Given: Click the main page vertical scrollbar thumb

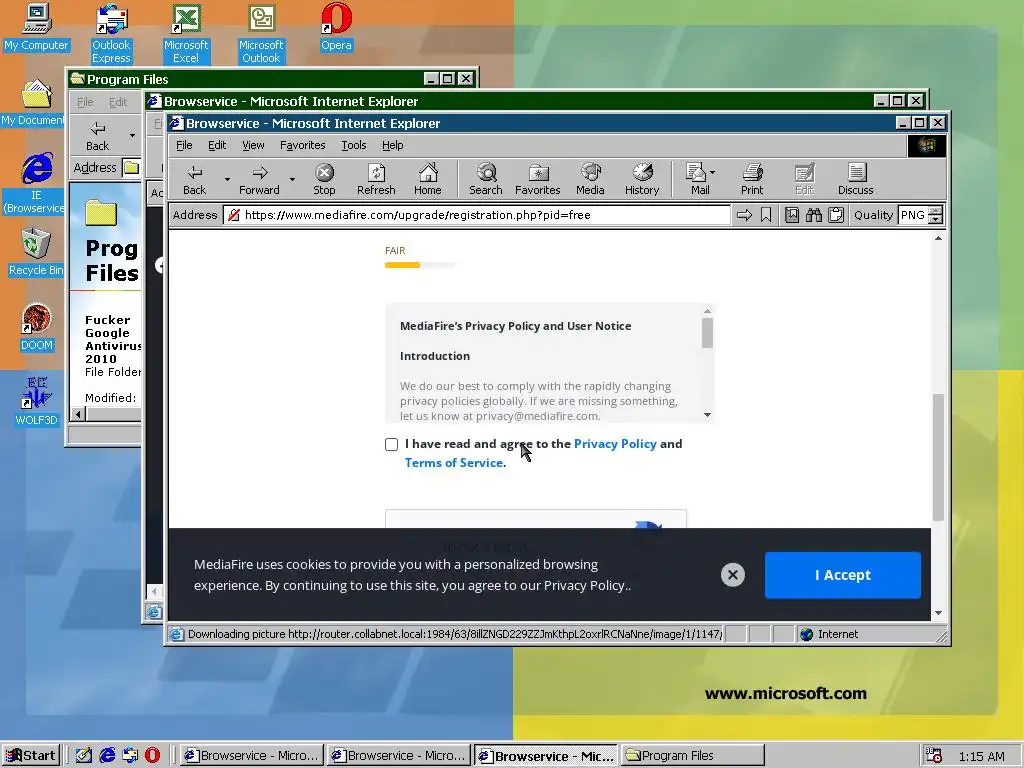Looking at the screenshot, I should [x=938, y=457].
